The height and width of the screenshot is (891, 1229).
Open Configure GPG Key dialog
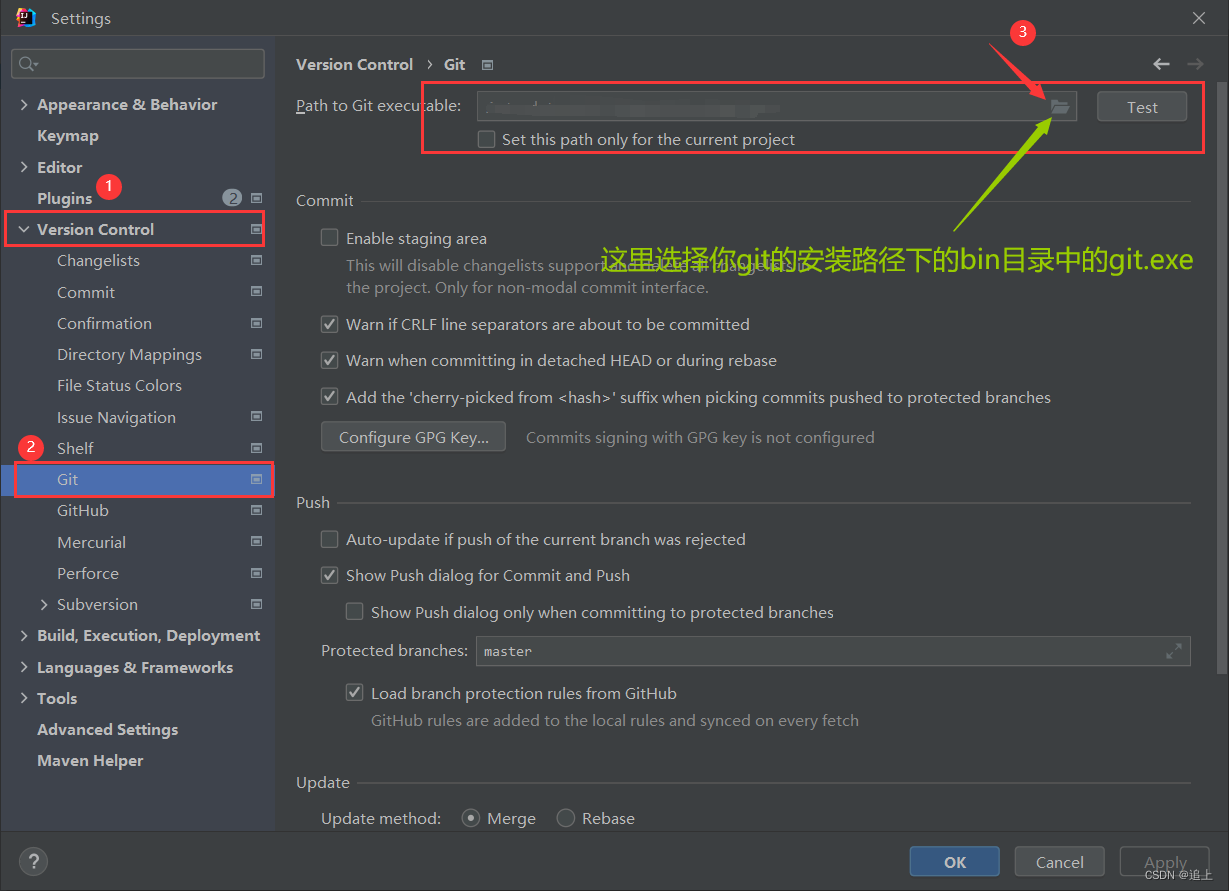pyautogui.click(x=413, y=436)
